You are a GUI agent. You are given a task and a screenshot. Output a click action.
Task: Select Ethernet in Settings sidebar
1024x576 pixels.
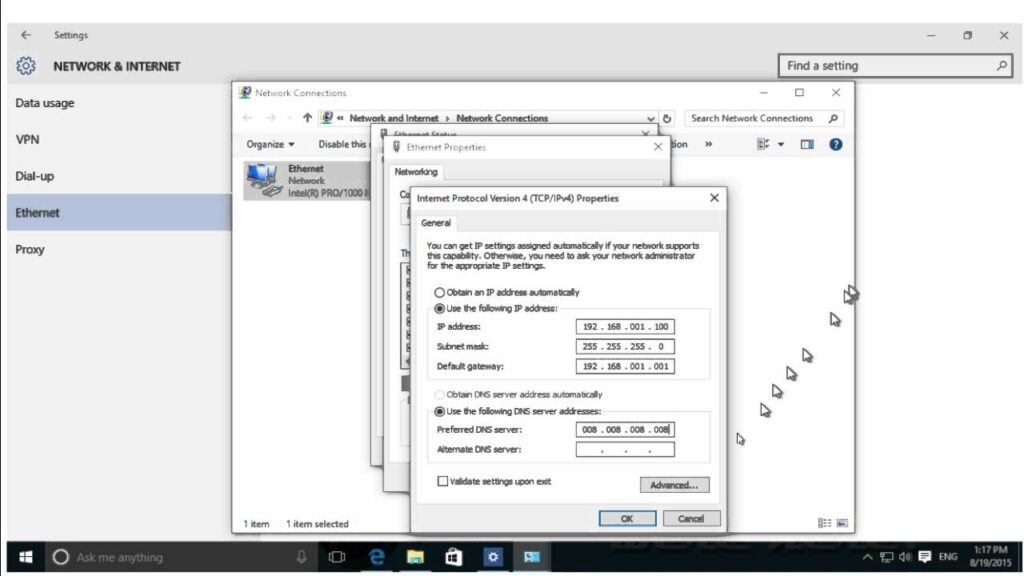(119, 212)
